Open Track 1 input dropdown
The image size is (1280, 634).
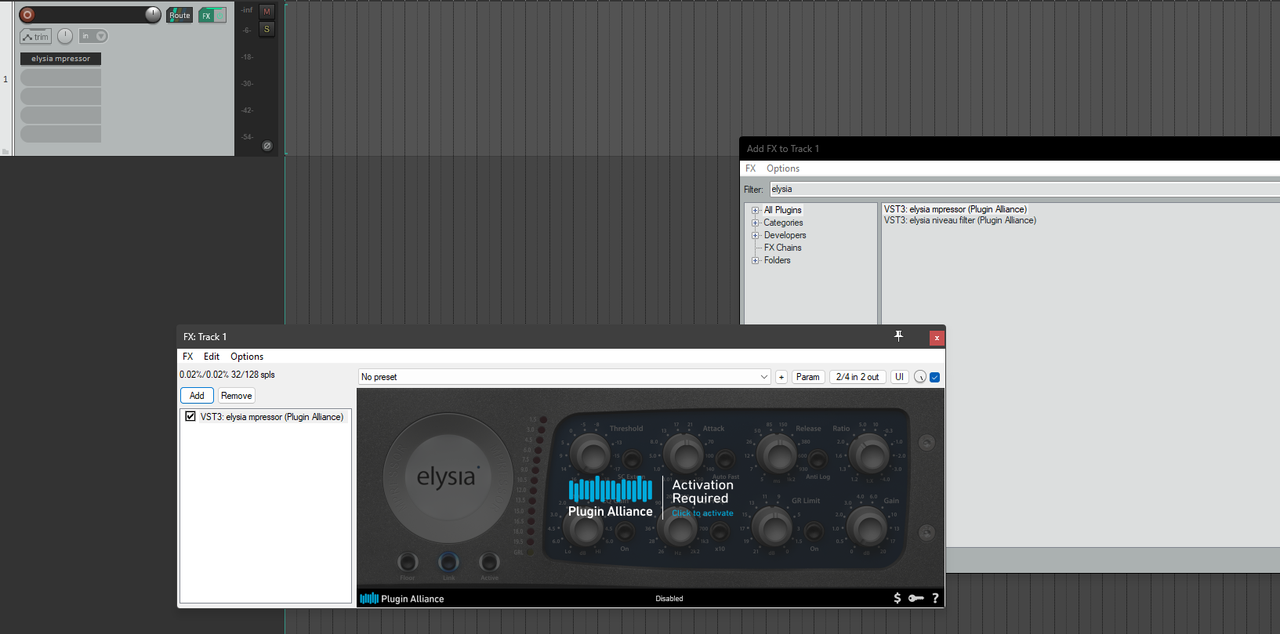coord(94,36)
